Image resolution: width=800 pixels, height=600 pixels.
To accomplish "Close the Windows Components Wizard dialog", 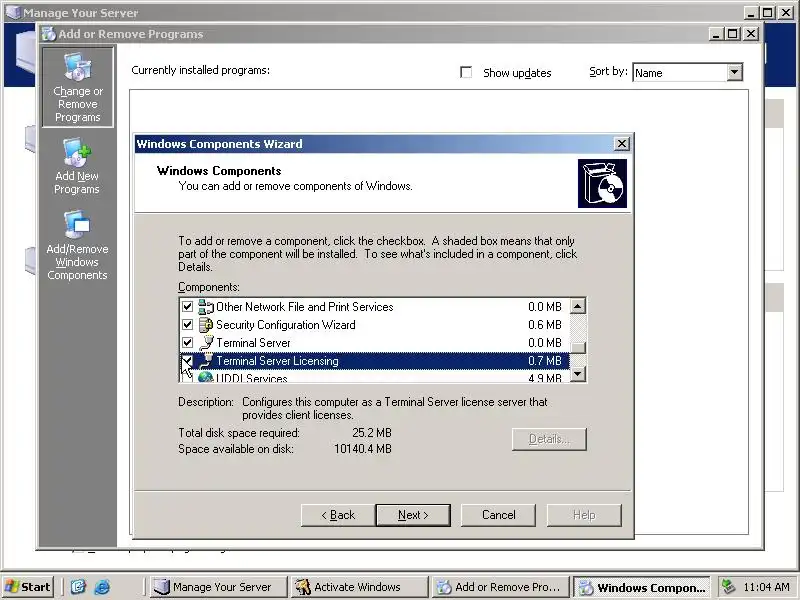I will click(621, 144).
